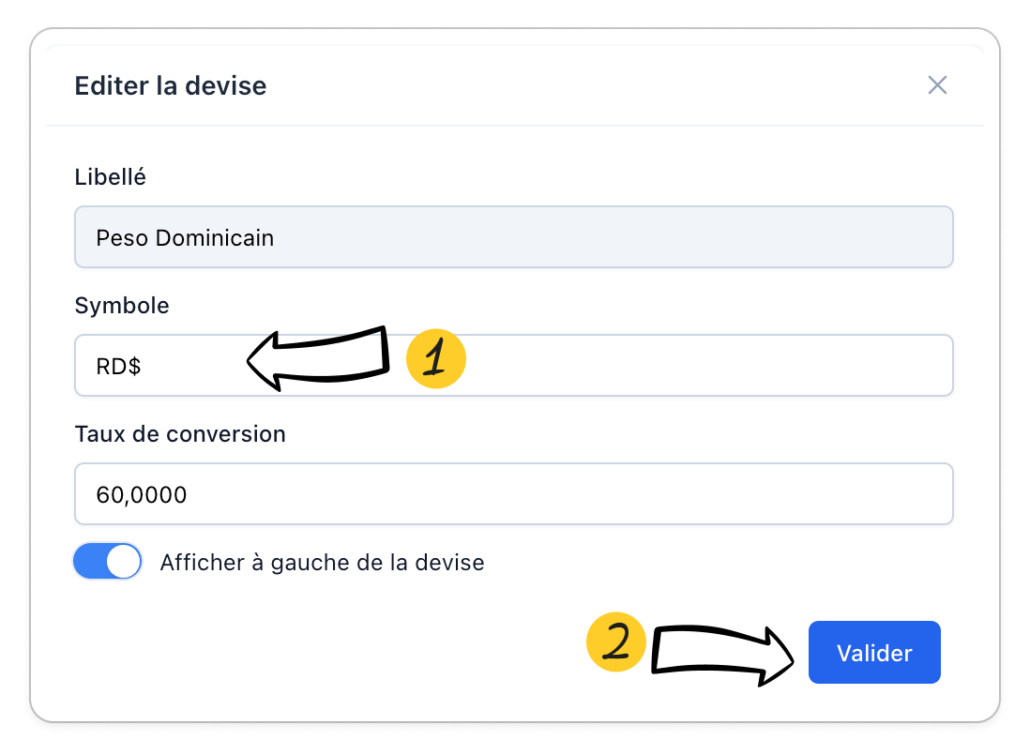
Task: Click the white knob of the blue switch
Action: (123, 562)
